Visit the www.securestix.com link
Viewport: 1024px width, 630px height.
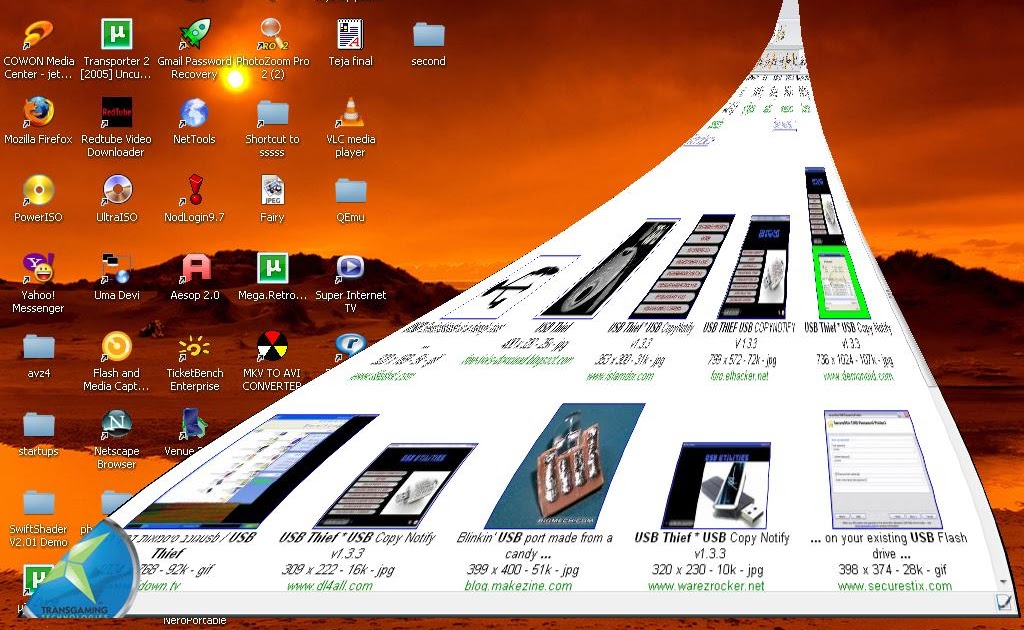(x=894, y=586)
